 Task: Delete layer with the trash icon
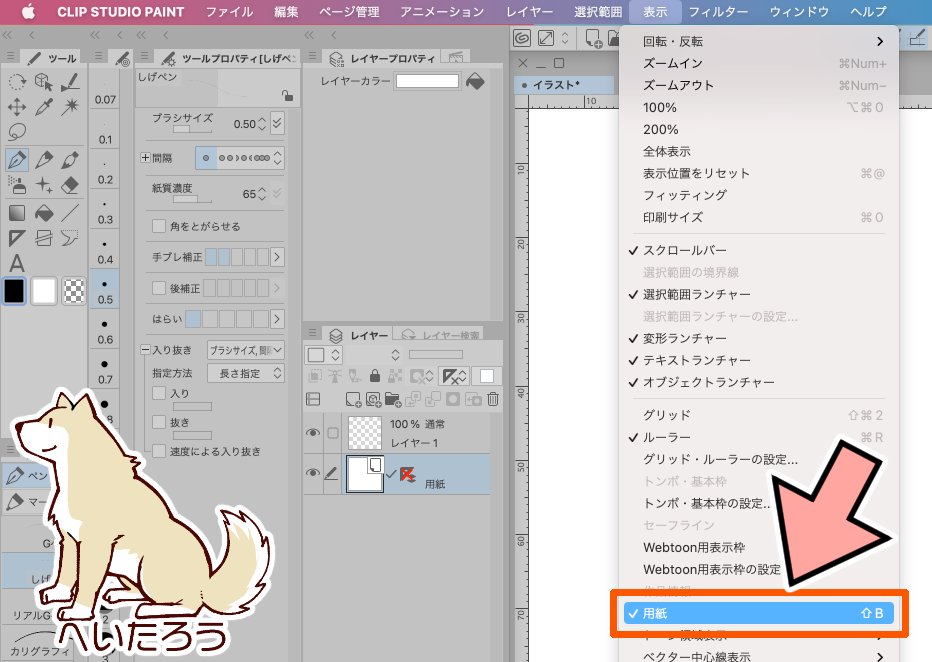(x=493, y=399)
